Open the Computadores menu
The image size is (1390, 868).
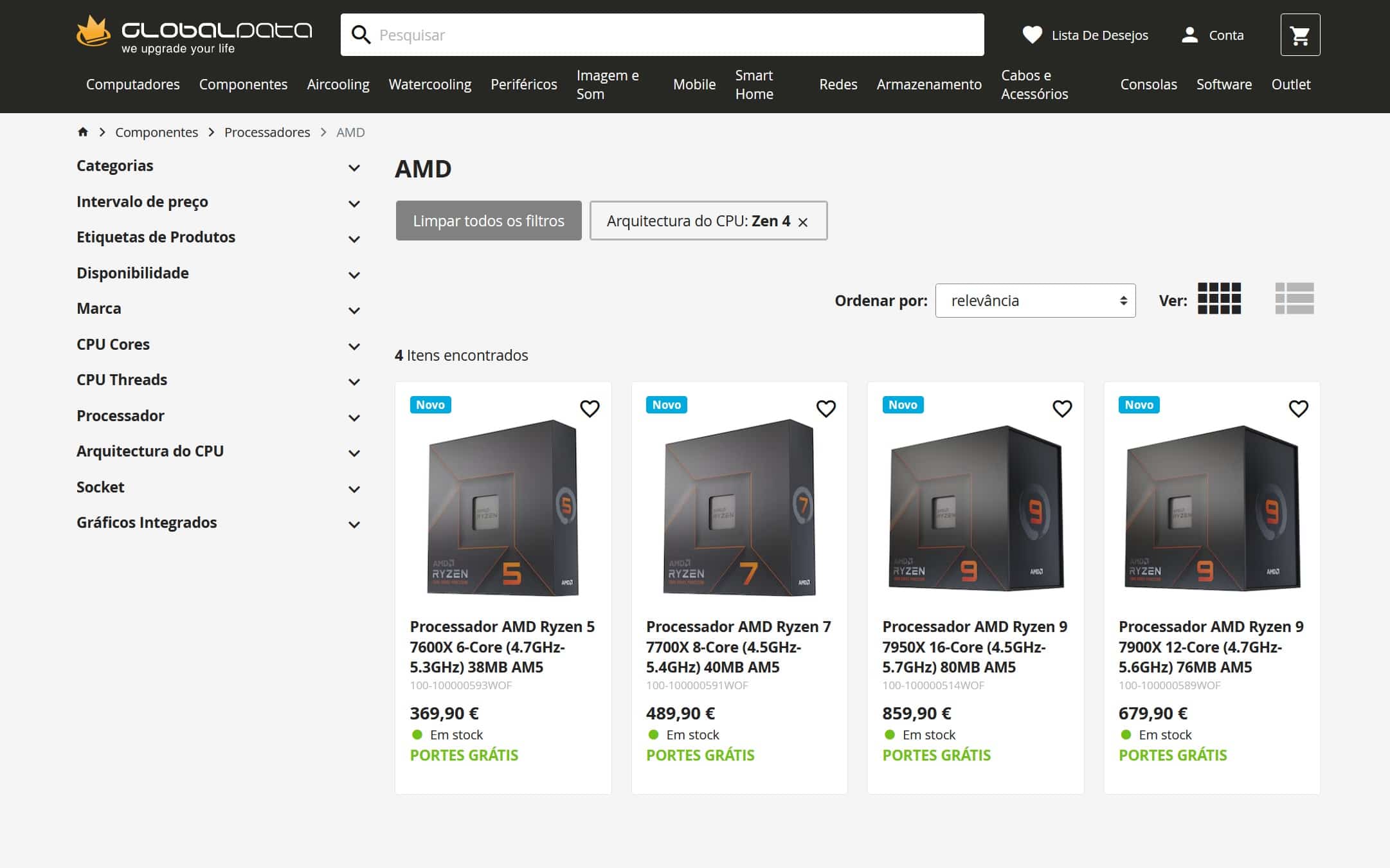tap(132, 84)
